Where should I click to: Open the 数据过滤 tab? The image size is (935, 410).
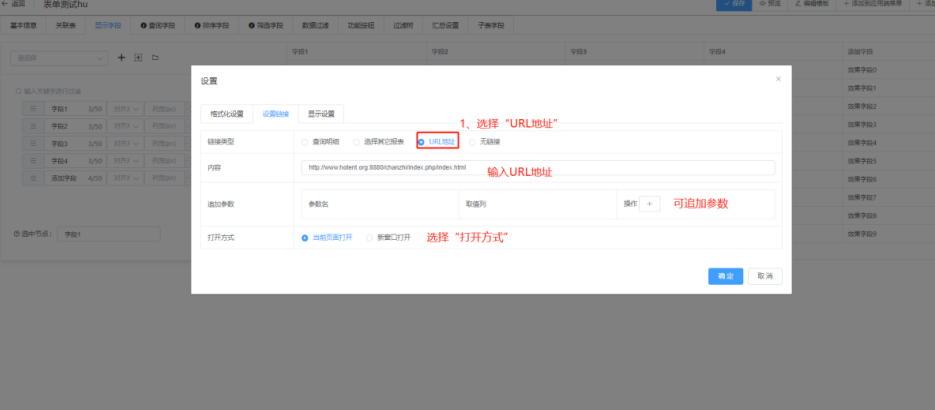(x=315, y=26)
